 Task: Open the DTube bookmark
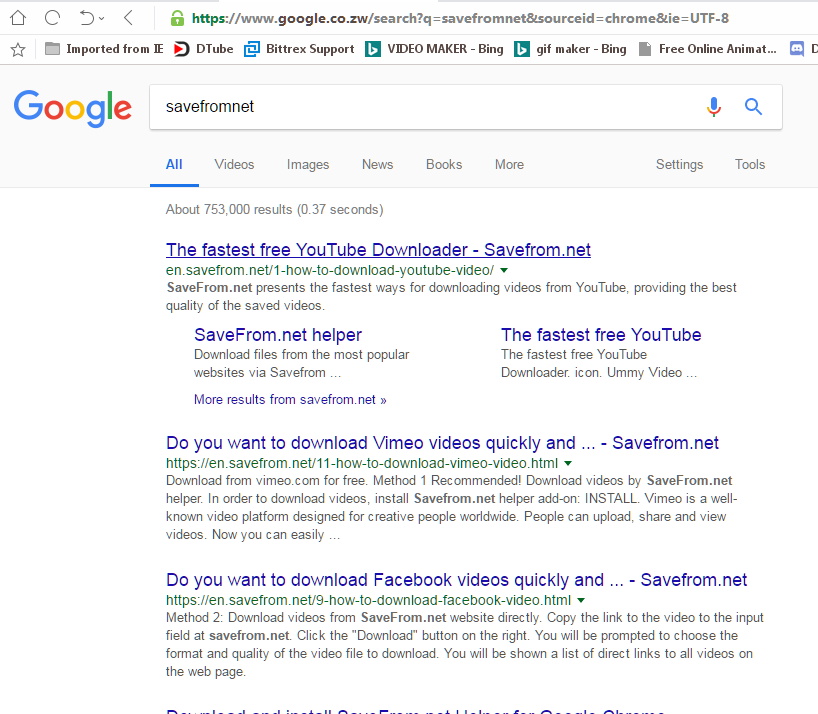tap(204, 49)
